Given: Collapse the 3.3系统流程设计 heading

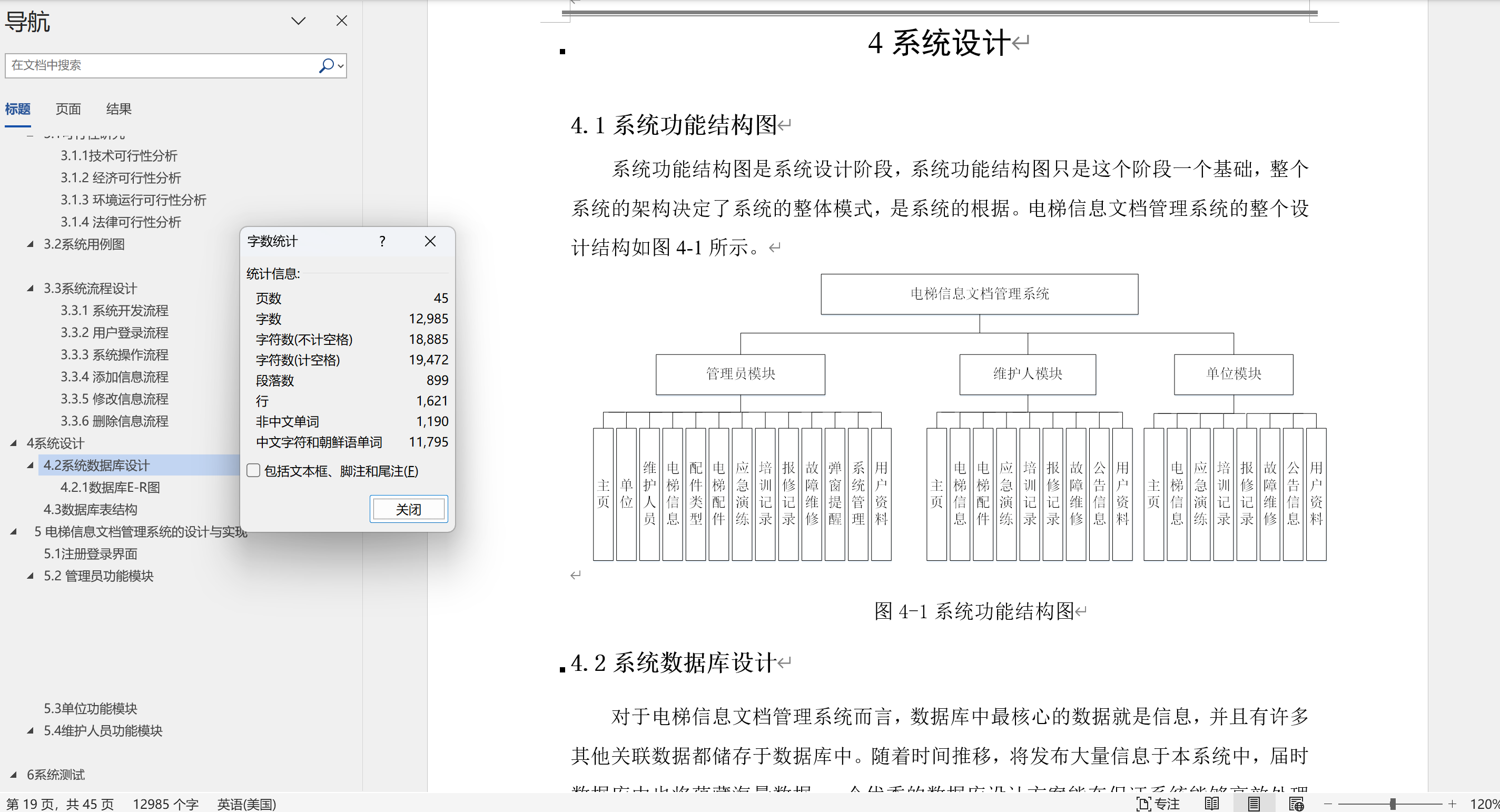Looking at the screenshot, I should point(30,289).
